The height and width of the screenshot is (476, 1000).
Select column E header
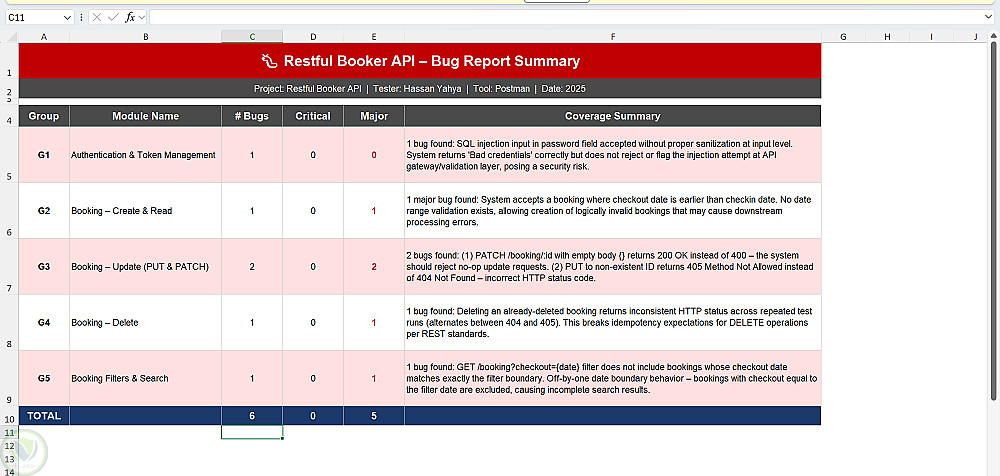[374, 37]
